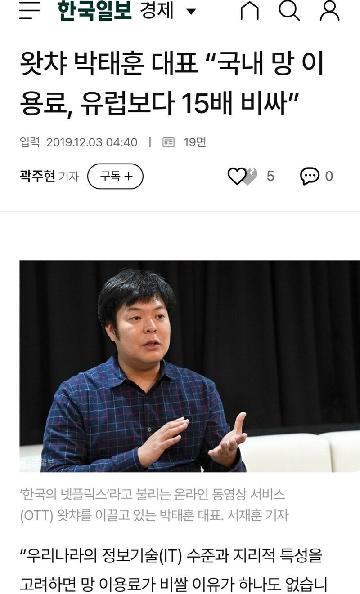Viewport: 360px width, 594px height.
Task: Subscribe with the 구독 + button
Action: click(116, 176)
